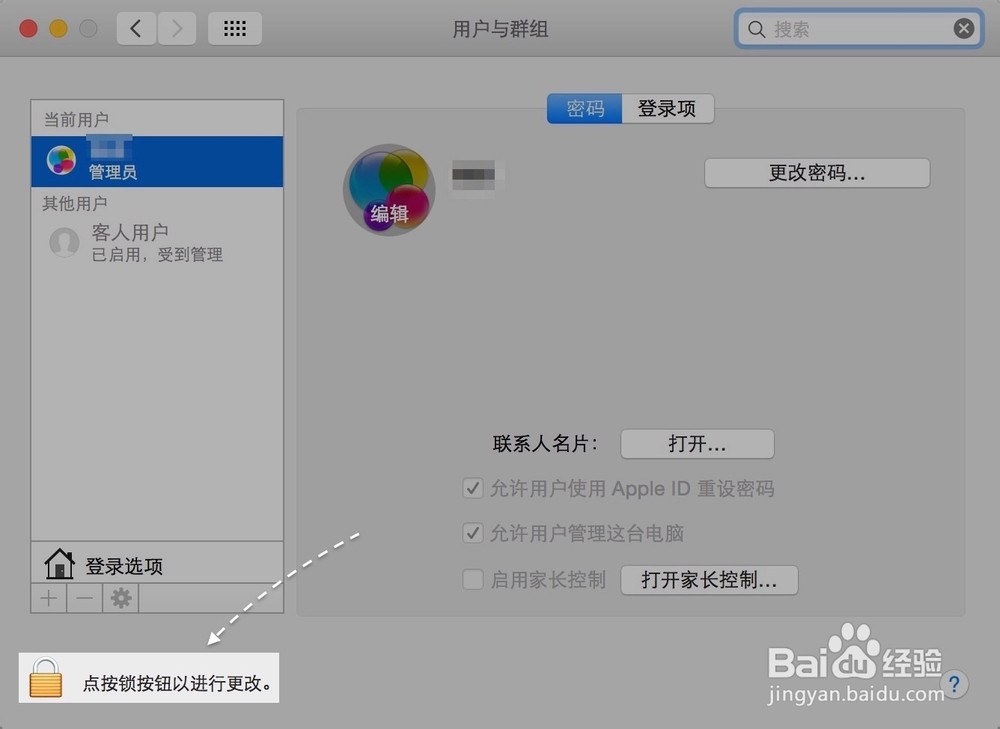The height and width of the screenshot is (729, 1000).
Task: Clear the search field with the X button
Action: [x=963, y=28]
